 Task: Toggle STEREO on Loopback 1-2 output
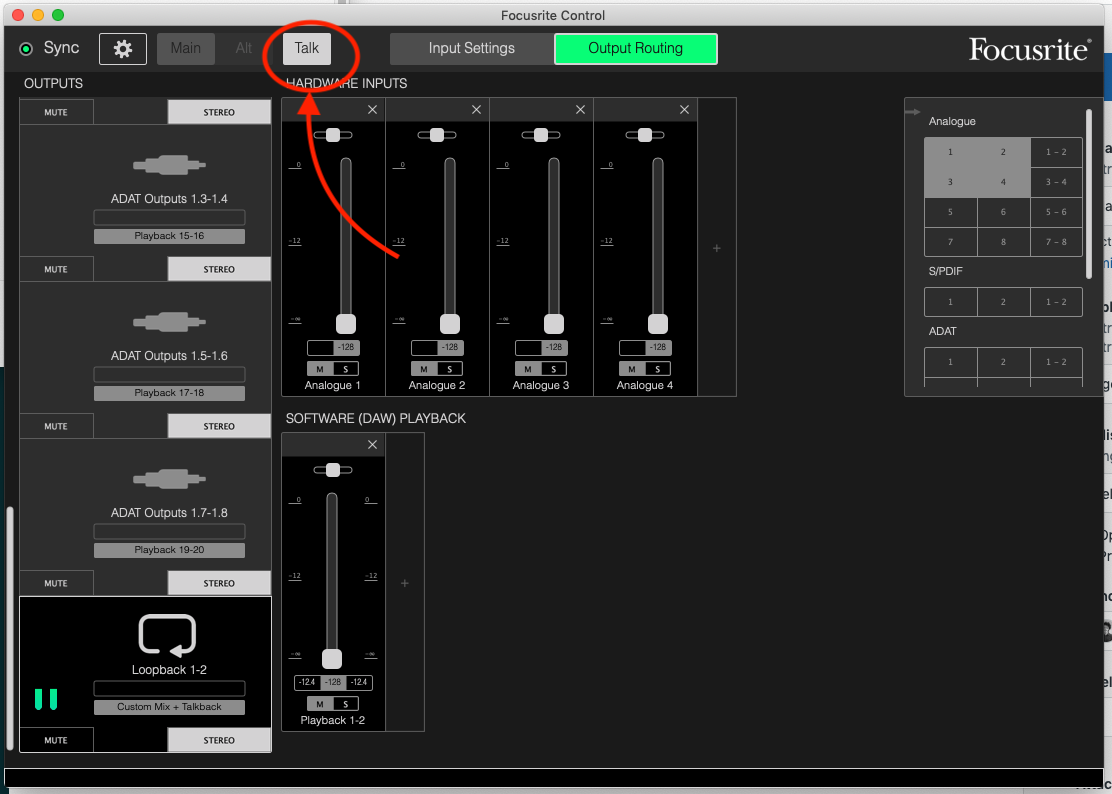click(219, 740)
